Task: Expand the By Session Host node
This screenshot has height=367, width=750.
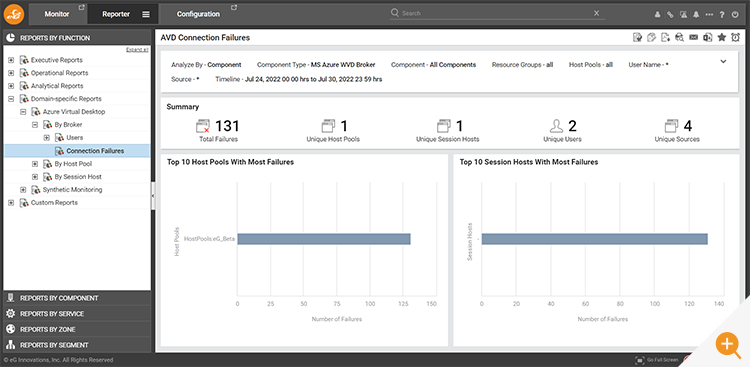Action: [34, 177]
